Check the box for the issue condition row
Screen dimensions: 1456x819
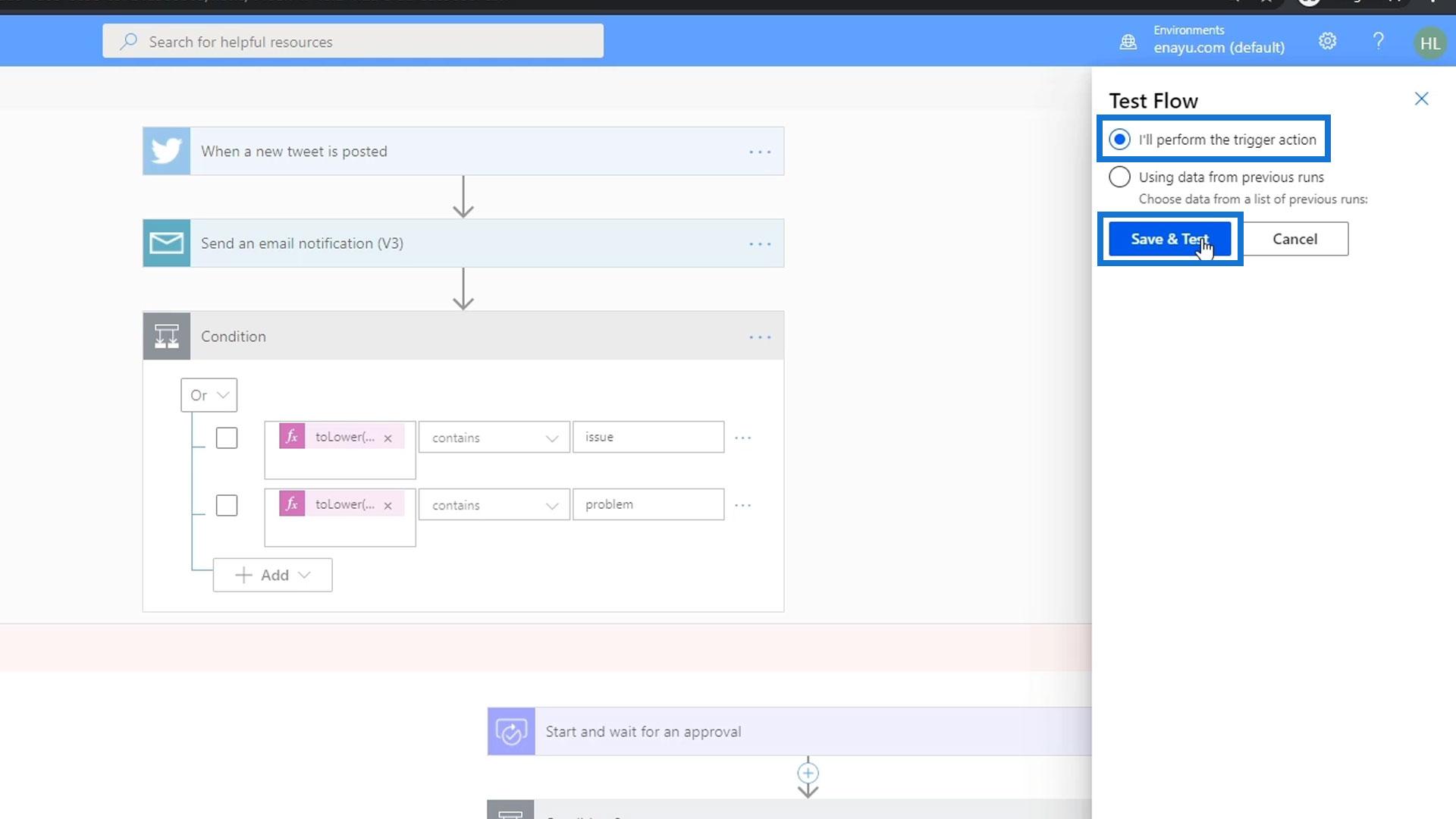point(227,438)
